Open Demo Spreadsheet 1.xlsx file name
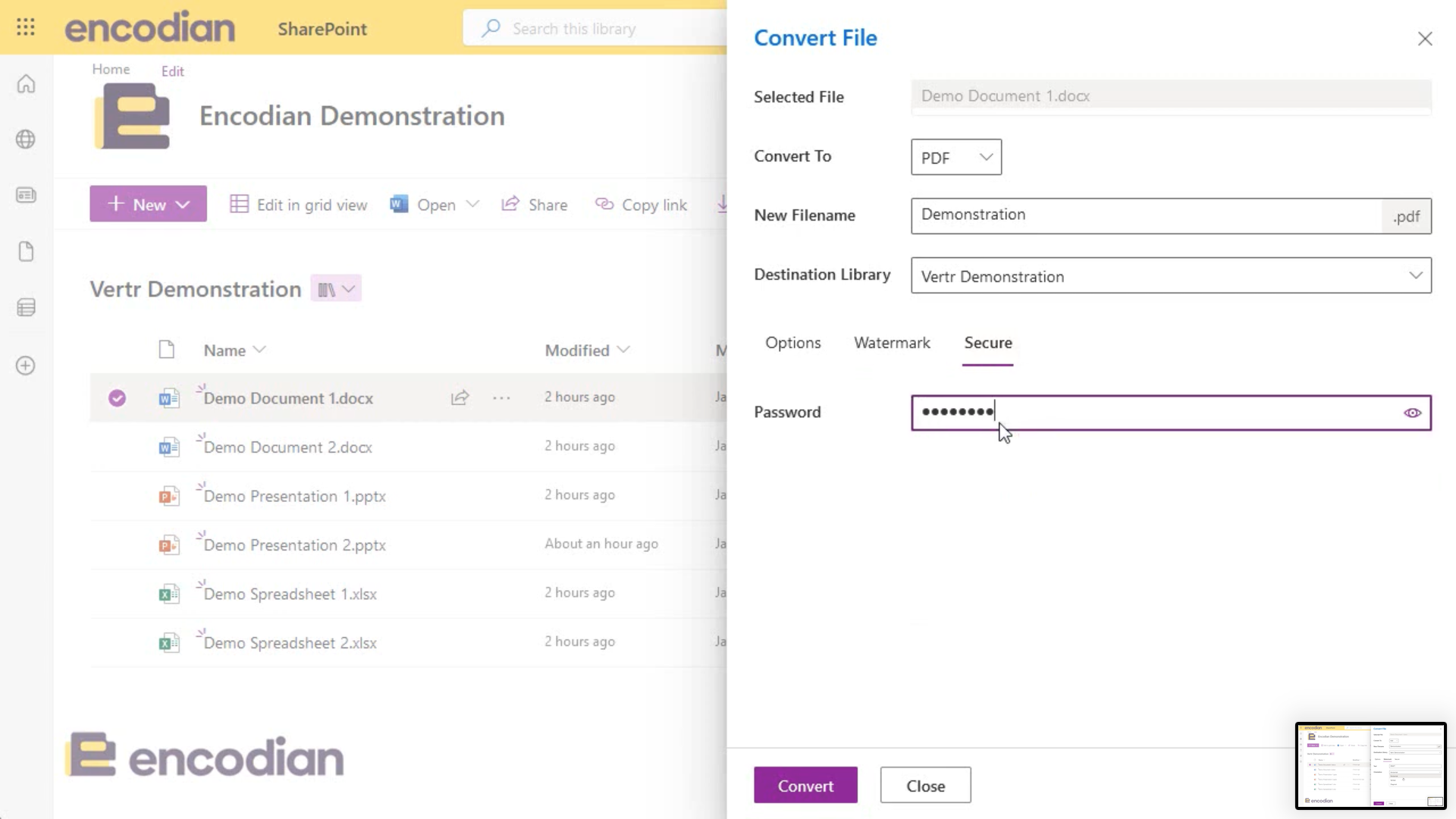The image size is (1456, 819). pyautogui.click(x=290, y=595)
